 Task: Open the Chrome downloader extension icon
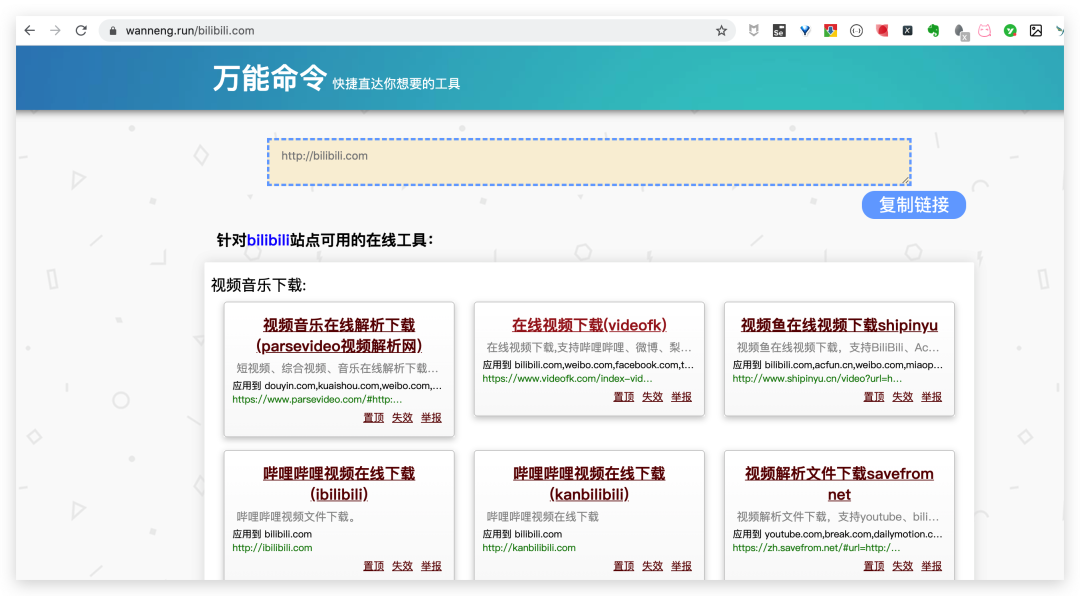[831, 30]
